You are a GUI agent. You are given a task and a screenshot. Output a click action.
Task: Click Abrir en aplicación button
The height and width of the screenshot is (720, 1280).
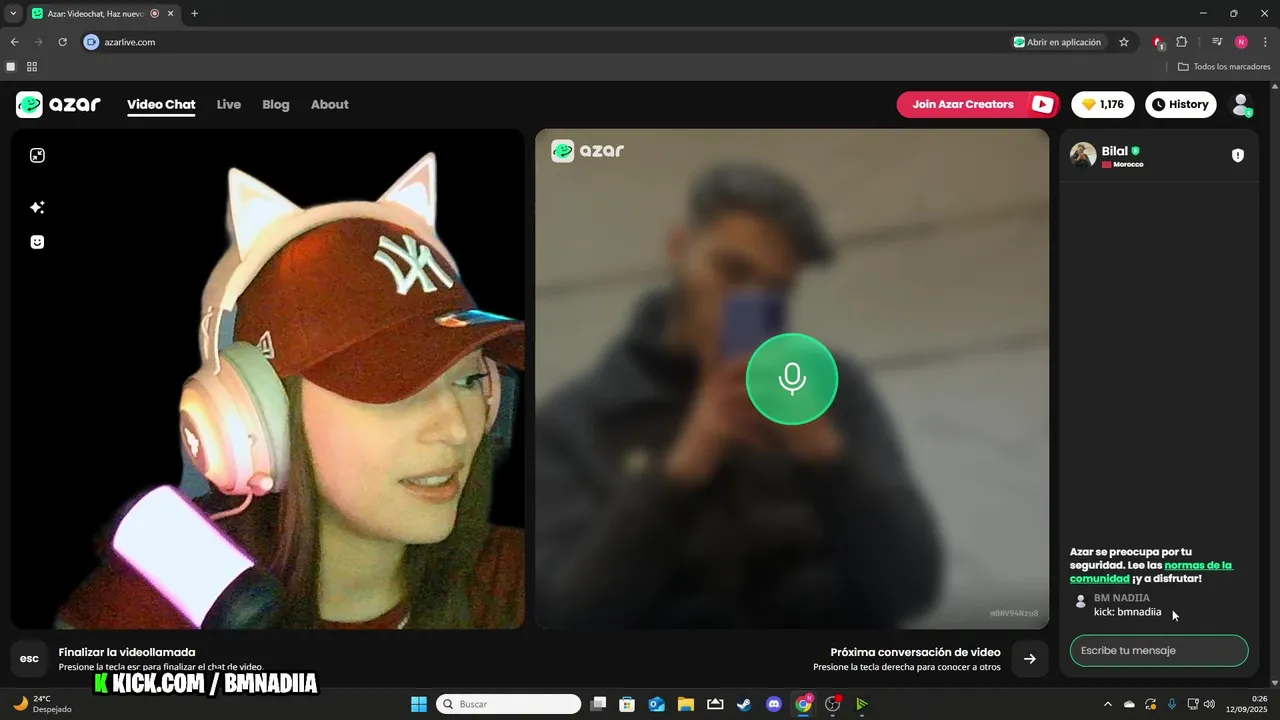1057,42
